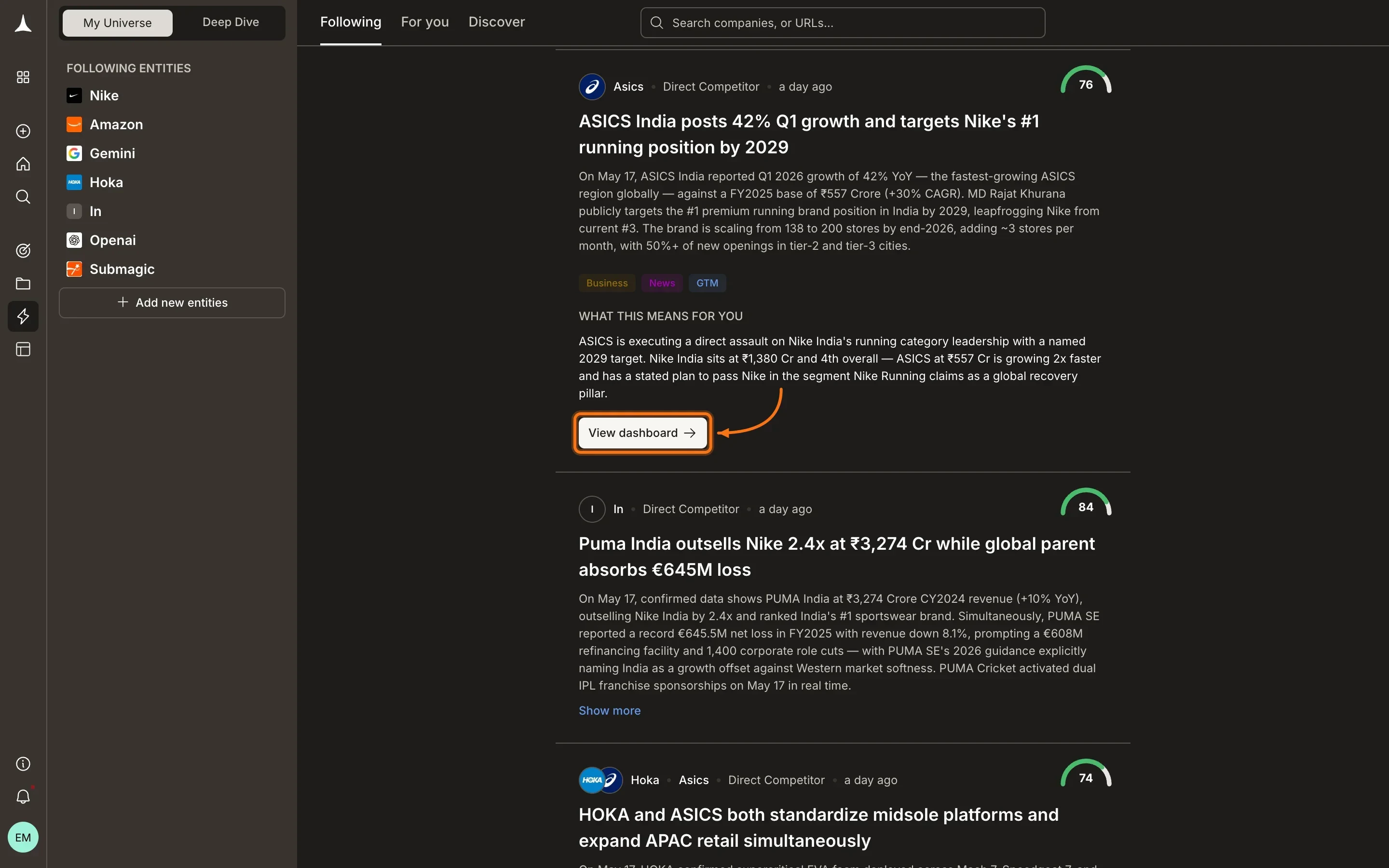Focus the Search companies or URLs field
The image size is (1389, 868).
click(843, 23)
